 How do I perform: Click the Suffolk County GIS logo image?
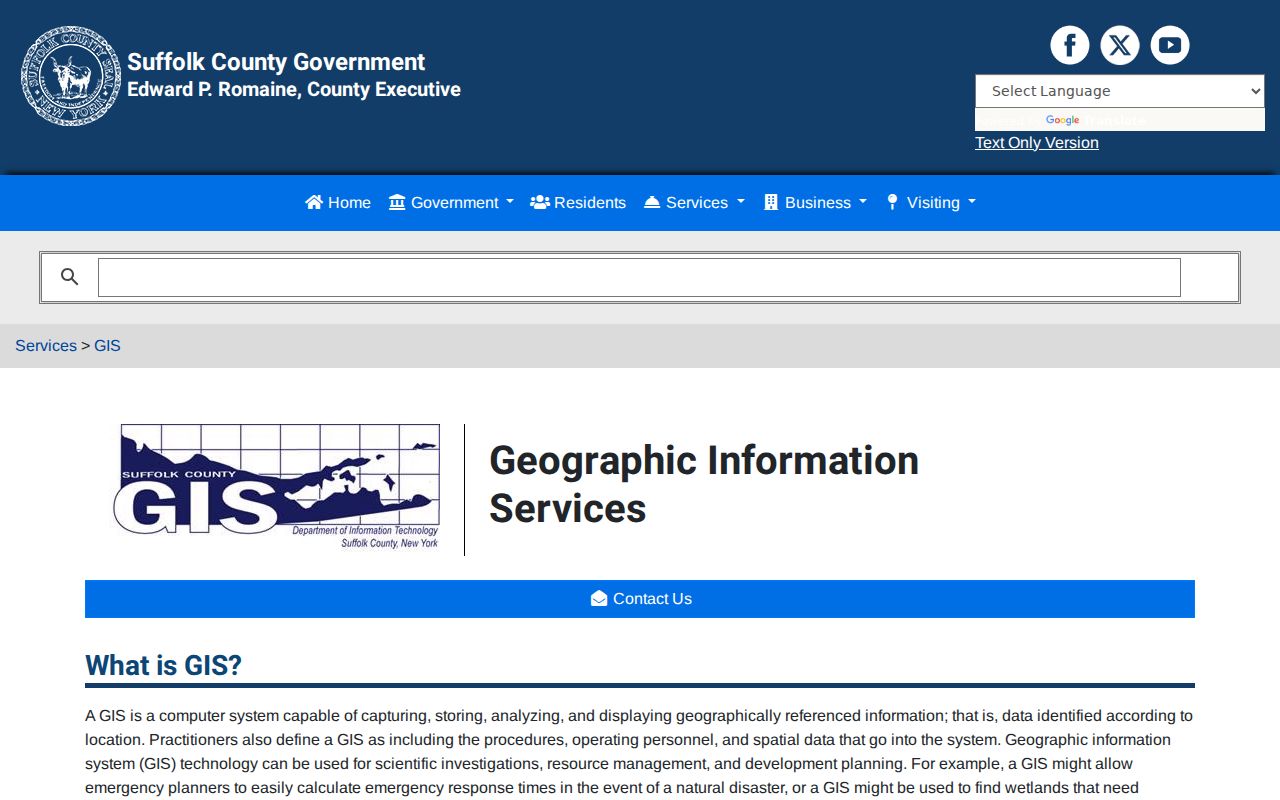pyautogui.click(x=277, y=488)
